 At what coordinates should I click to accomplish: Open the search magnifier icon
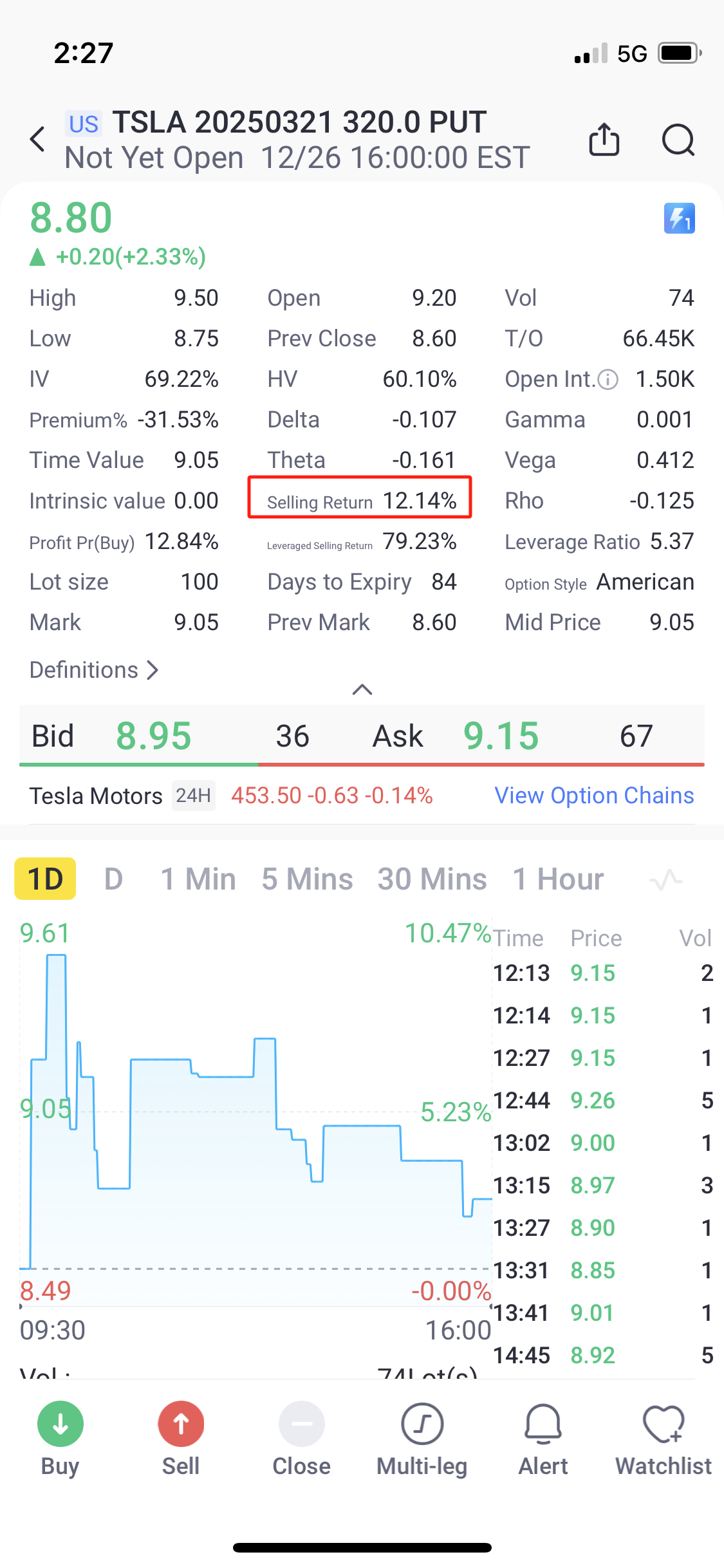pyautogui.click(x=678, y=140)
